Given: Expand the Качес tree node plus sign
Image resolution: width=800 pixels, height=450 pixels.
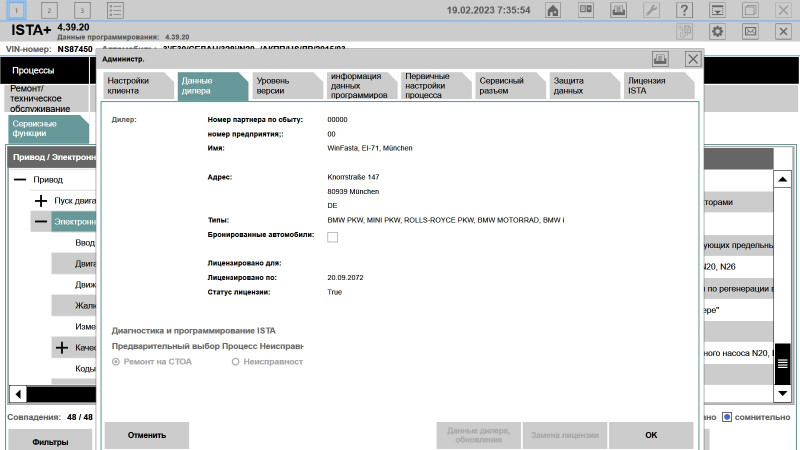Looking at the screenshot, I should pos(62,347).
